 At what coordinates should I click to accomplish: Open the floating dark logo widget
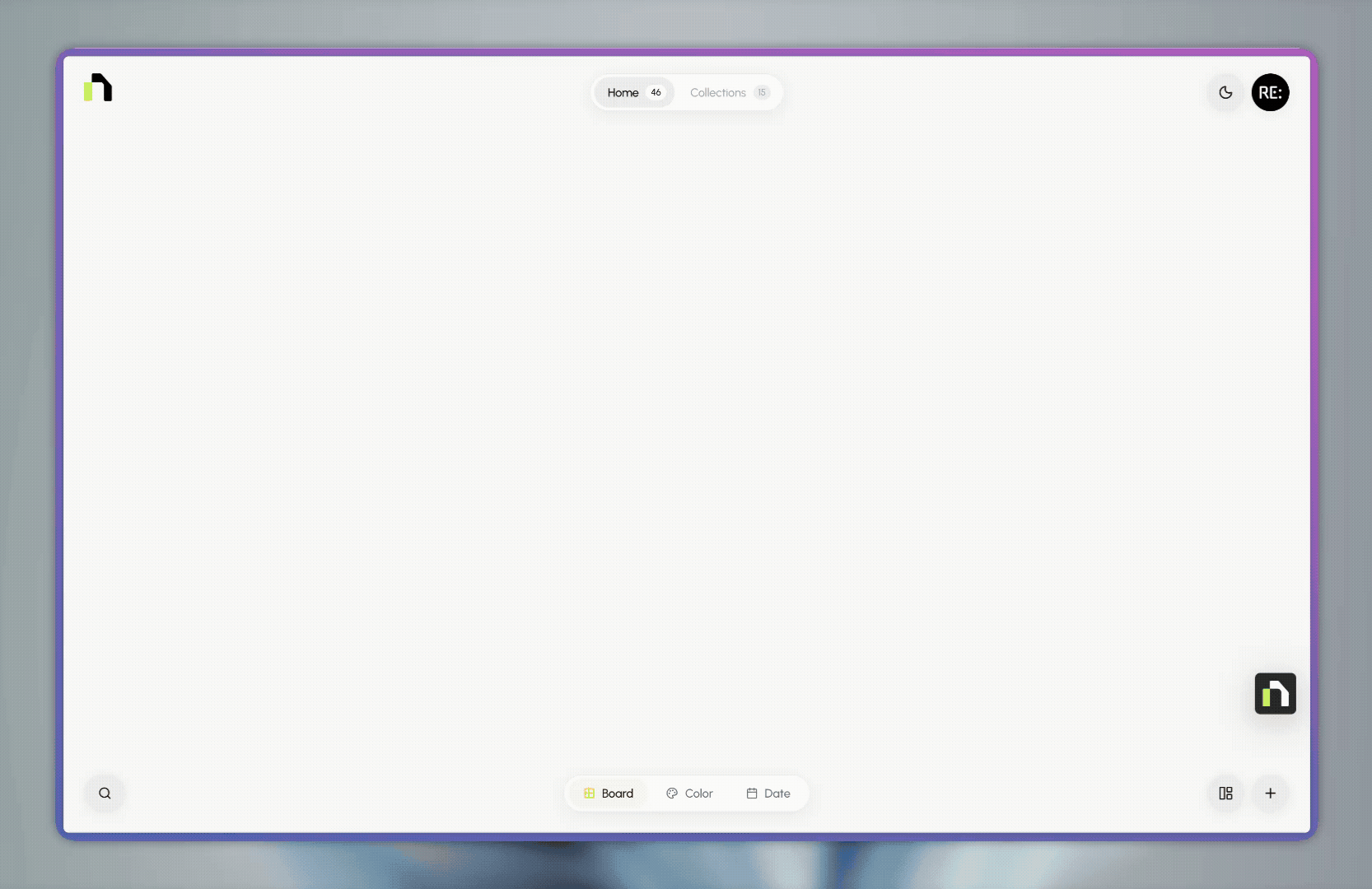tap(1276, 694)
